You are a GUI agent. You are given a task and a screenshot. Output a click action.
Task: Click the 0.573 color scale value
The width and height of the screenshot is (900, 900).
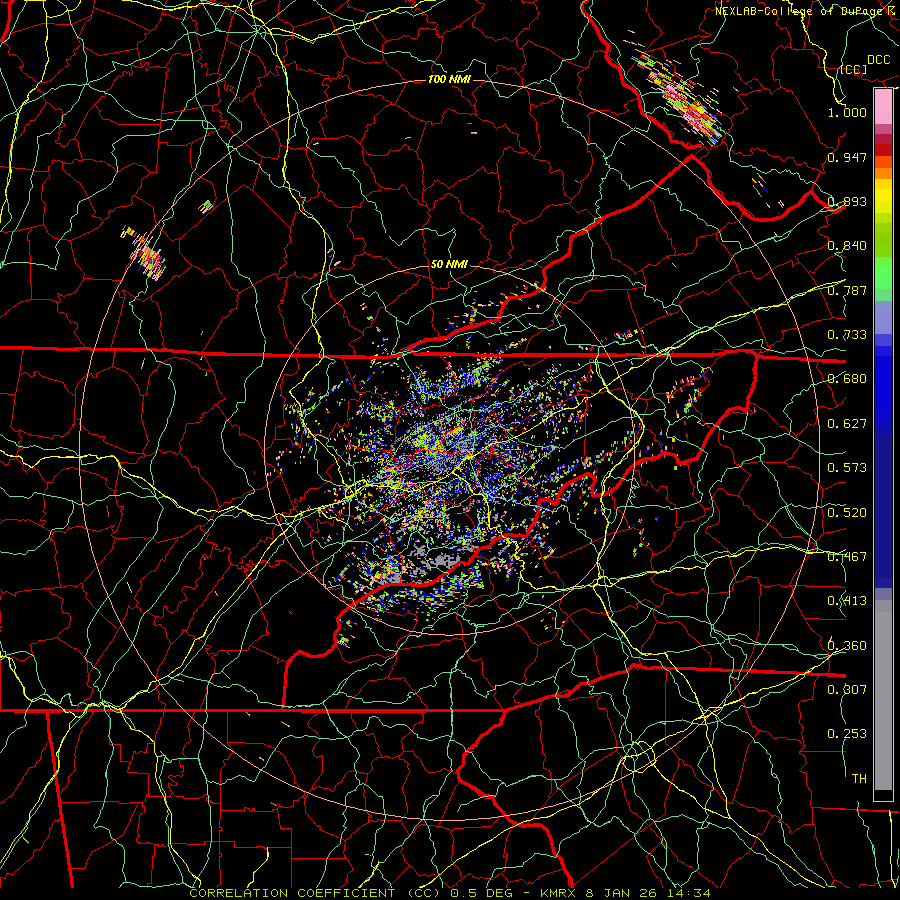pyautogui.click(x=847, y=468)
